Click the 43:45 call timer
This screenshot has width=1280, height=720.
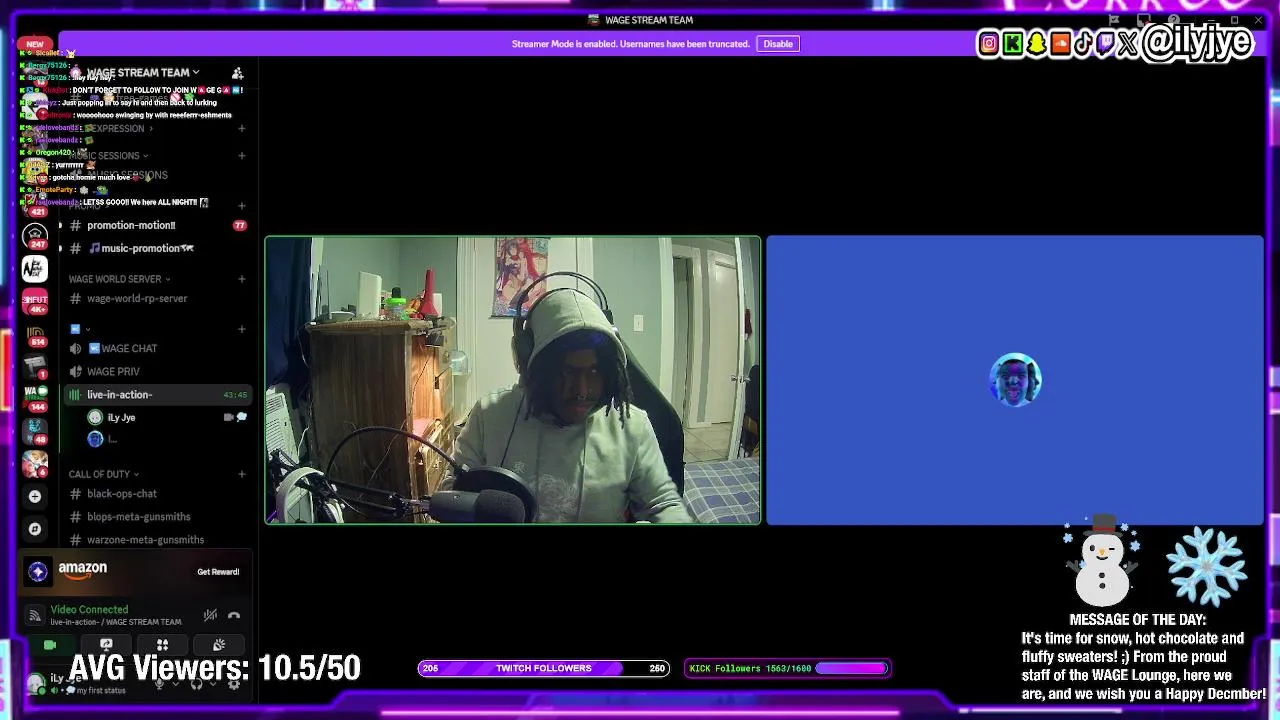click(235, 394)
